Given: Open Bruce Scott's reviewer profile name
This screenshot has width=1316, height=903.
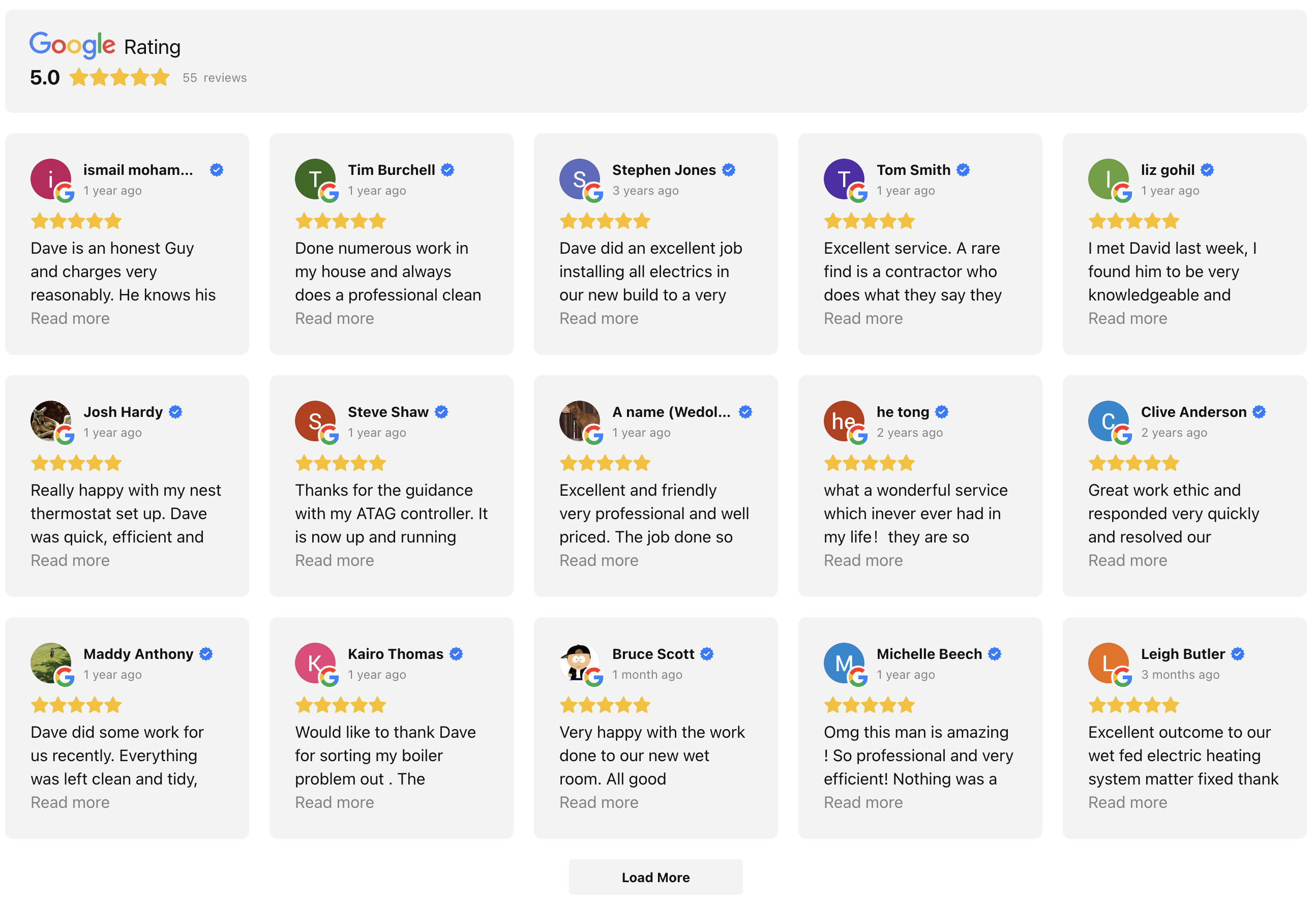Looking at the screenshot, I should click(x=653, y=654).
